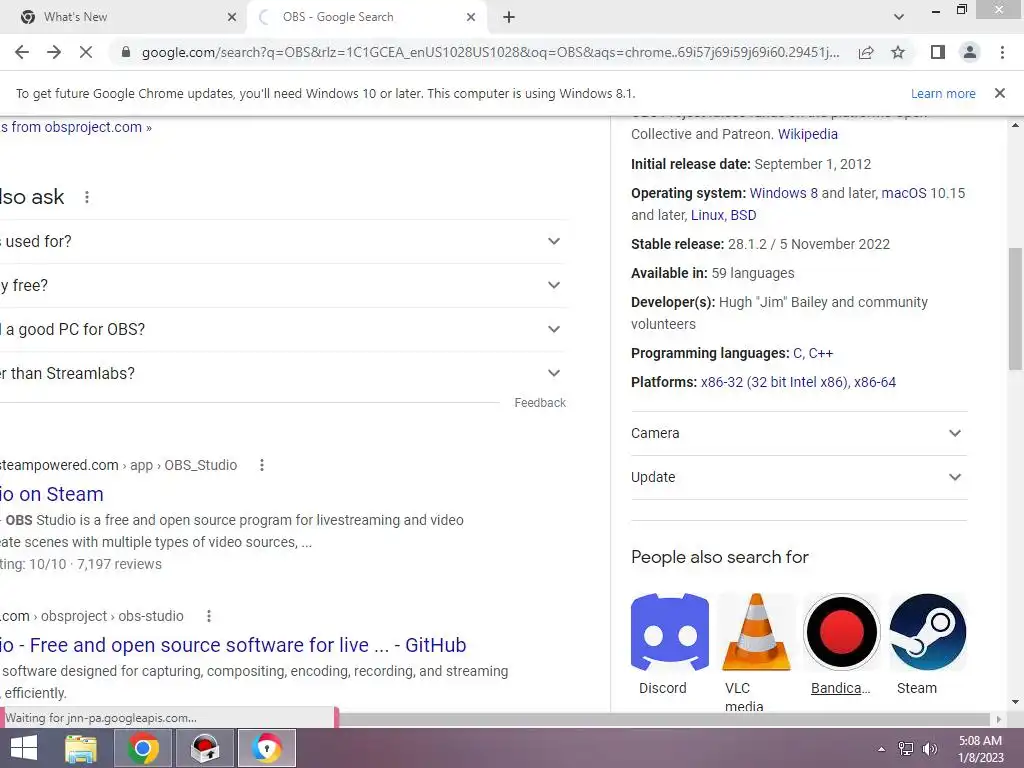This screenshot has width=1024, height=768.
Task: Open the padlock browser taskbar icon
Action: click(266, 748)
